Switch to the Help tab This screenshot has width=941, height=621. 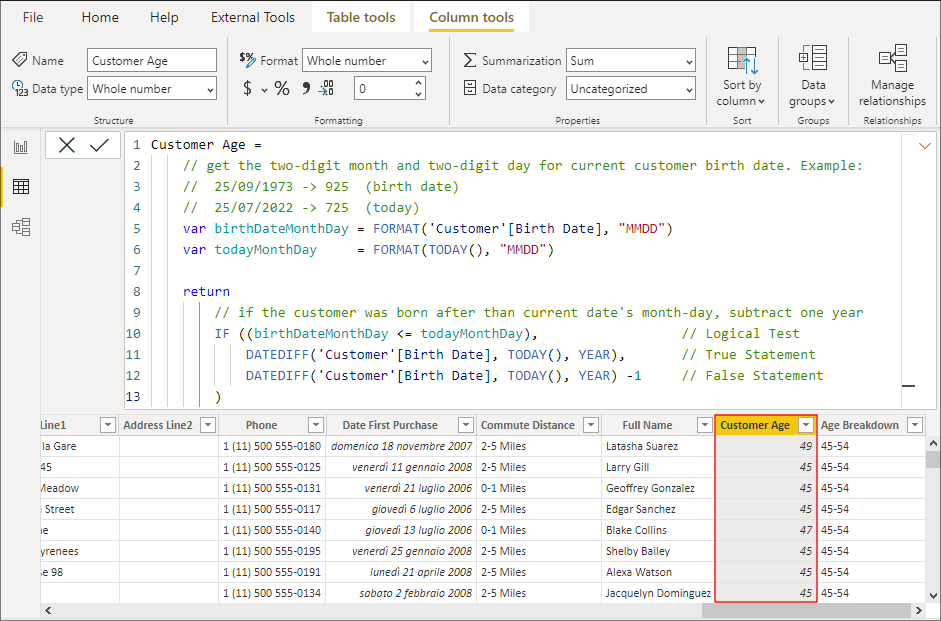164,17
